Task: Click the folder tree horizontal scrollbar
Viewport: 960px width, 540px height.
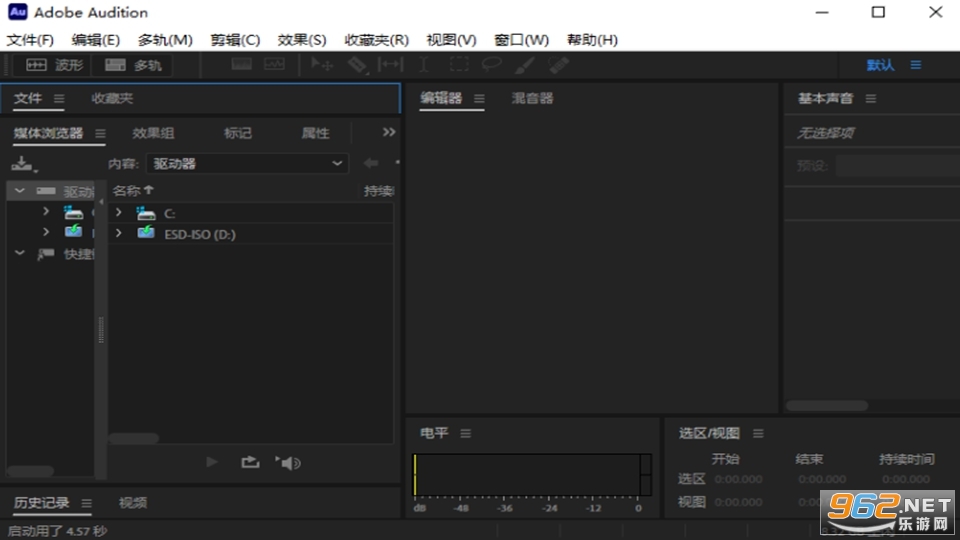Action: click(x=31, y=471)
